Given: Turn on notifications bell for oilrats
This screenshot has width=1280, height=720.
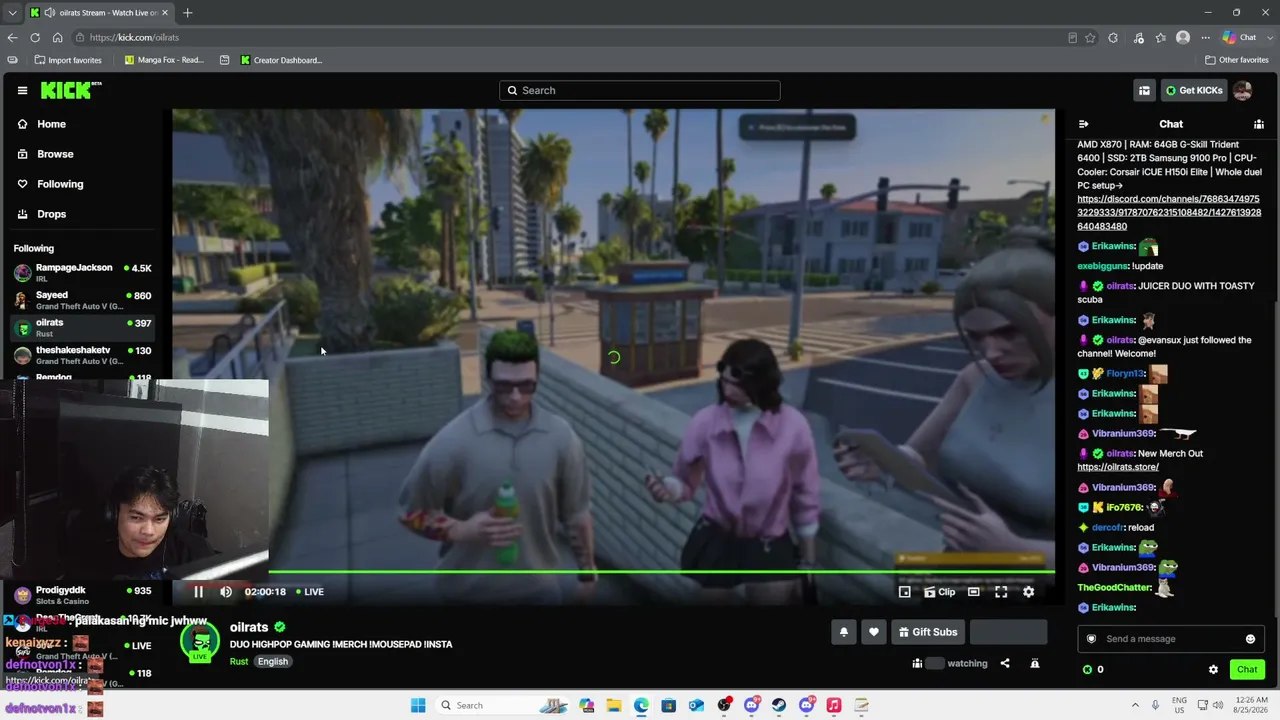Looking at the screenshot, I should pos(843,632).
